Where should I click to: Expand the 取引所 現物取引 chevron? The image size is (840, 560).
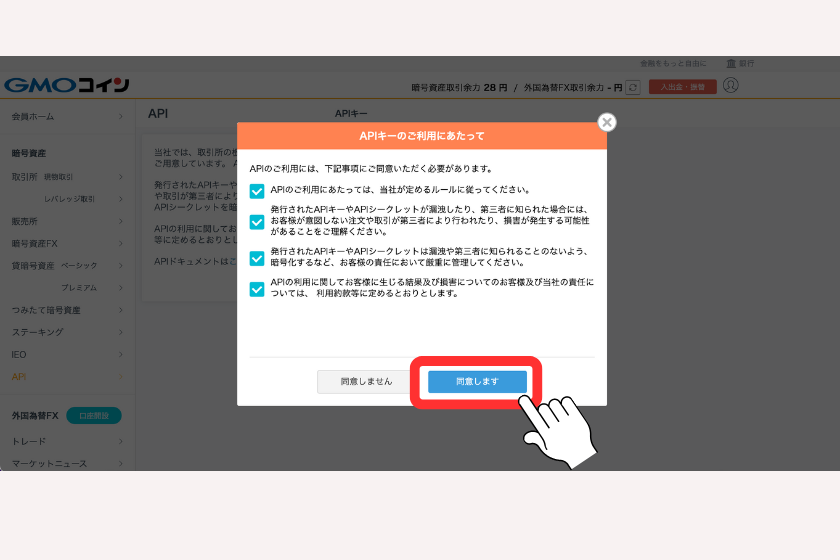[120, 177]
